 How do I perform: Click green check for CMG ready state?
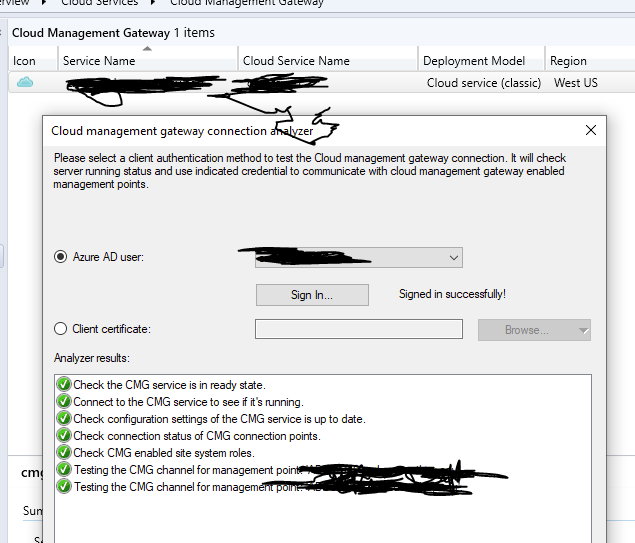coord(64,384)
